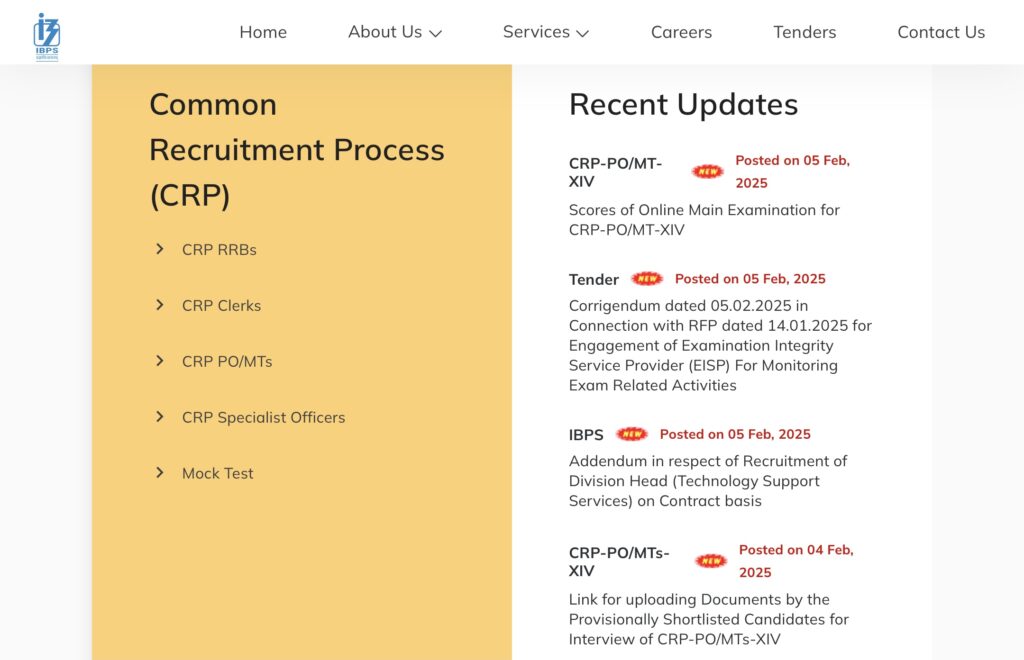Click the CRP-PO/MT-XIV update title
Screen dimensions: 1024x660
click(615, 172)
